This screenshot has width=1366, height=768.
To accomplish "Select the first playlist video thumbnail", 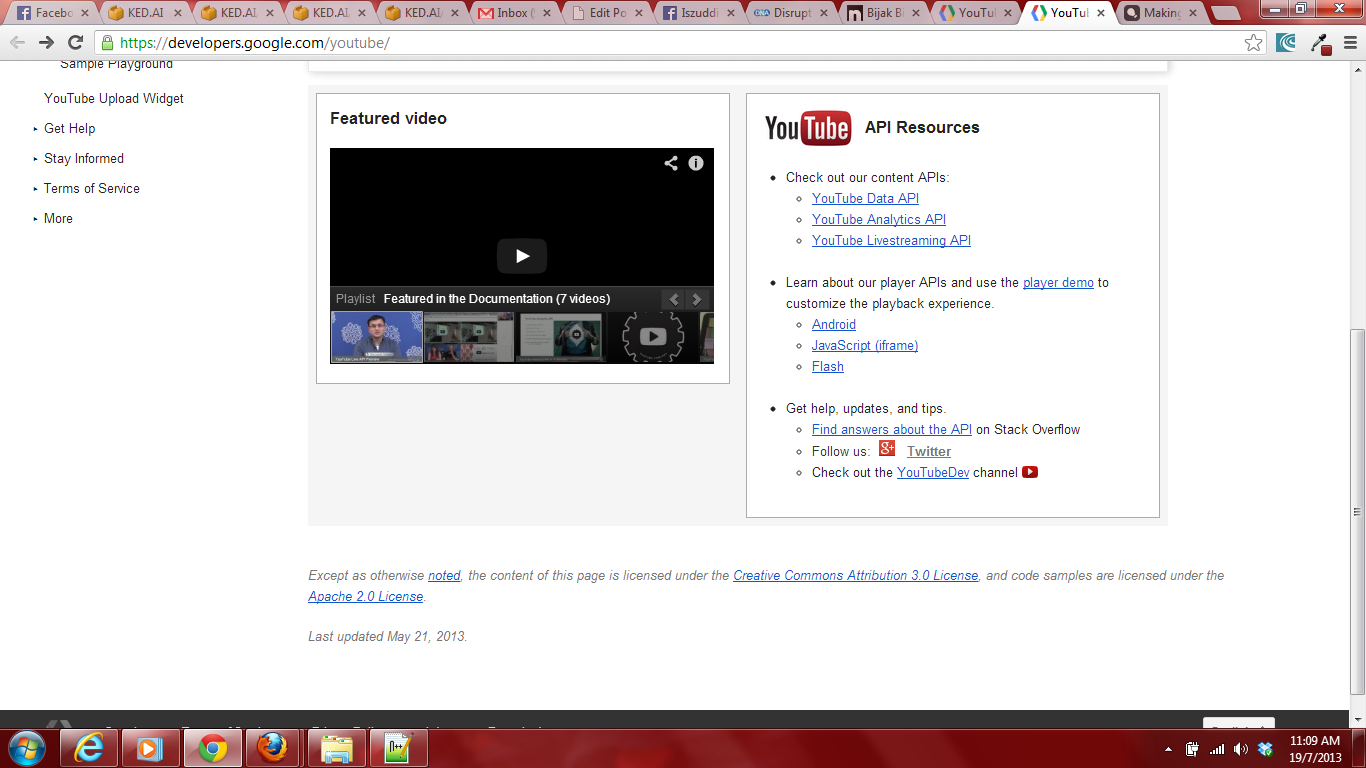I will click(375, 337).
